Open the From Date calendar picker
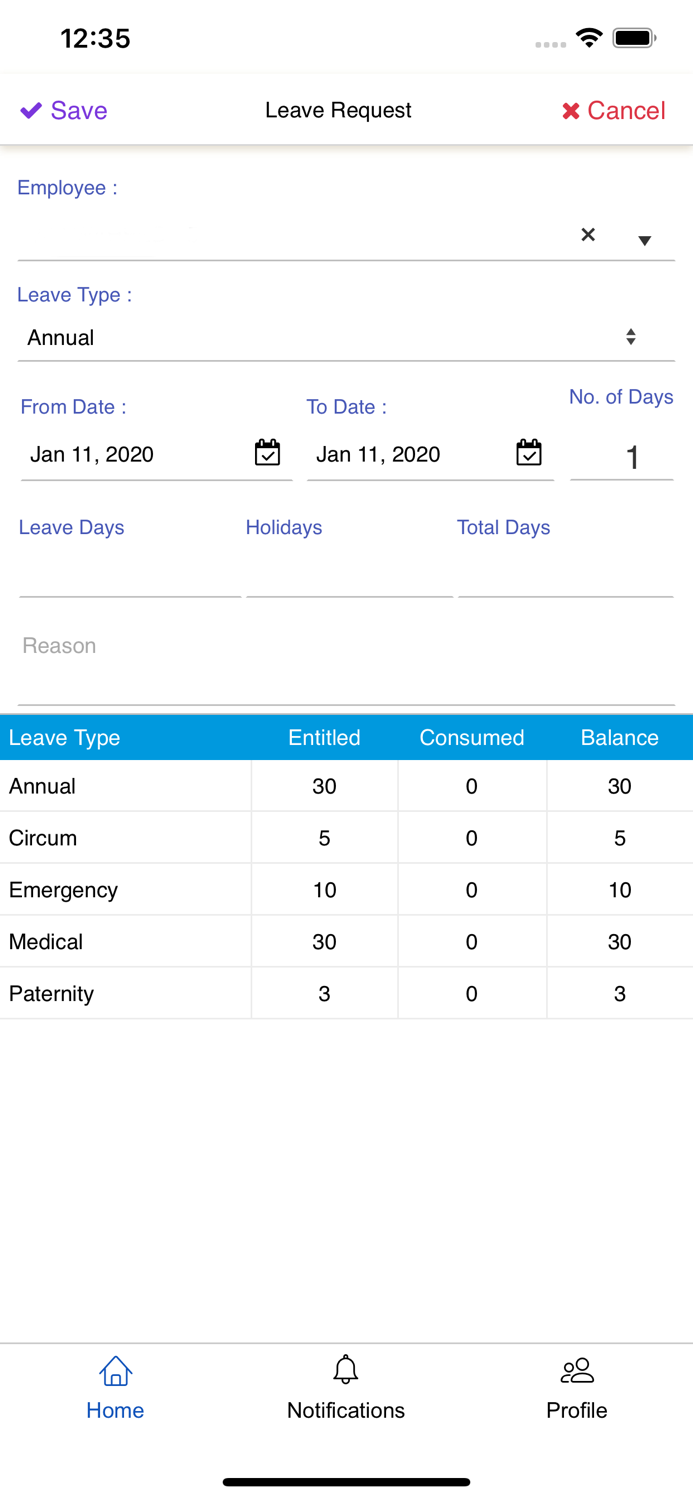The width and height of the screenshot is (693, 1500). [267, 453]
